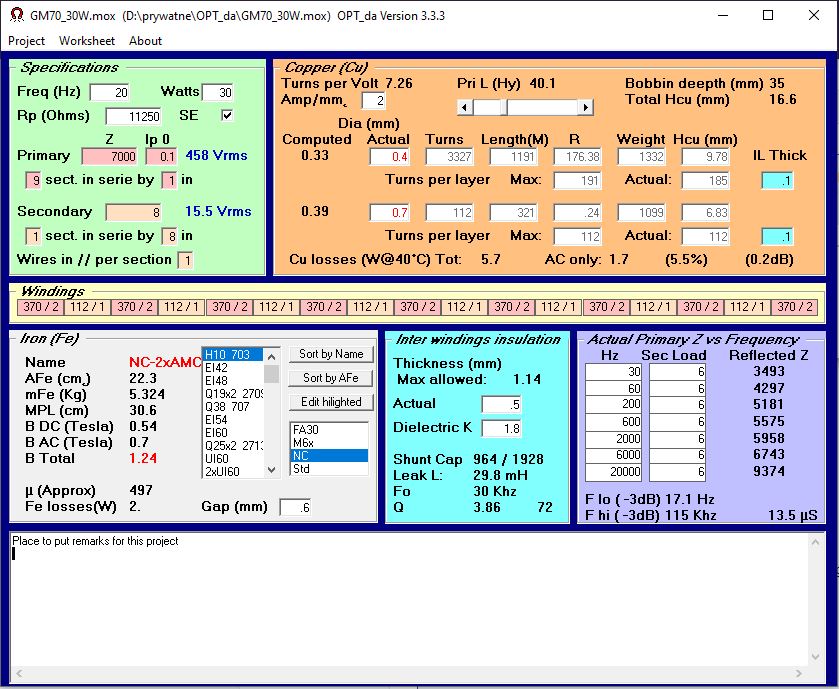
Task: Click the first 370 / 2 winding cell
Action: (41, 307)
